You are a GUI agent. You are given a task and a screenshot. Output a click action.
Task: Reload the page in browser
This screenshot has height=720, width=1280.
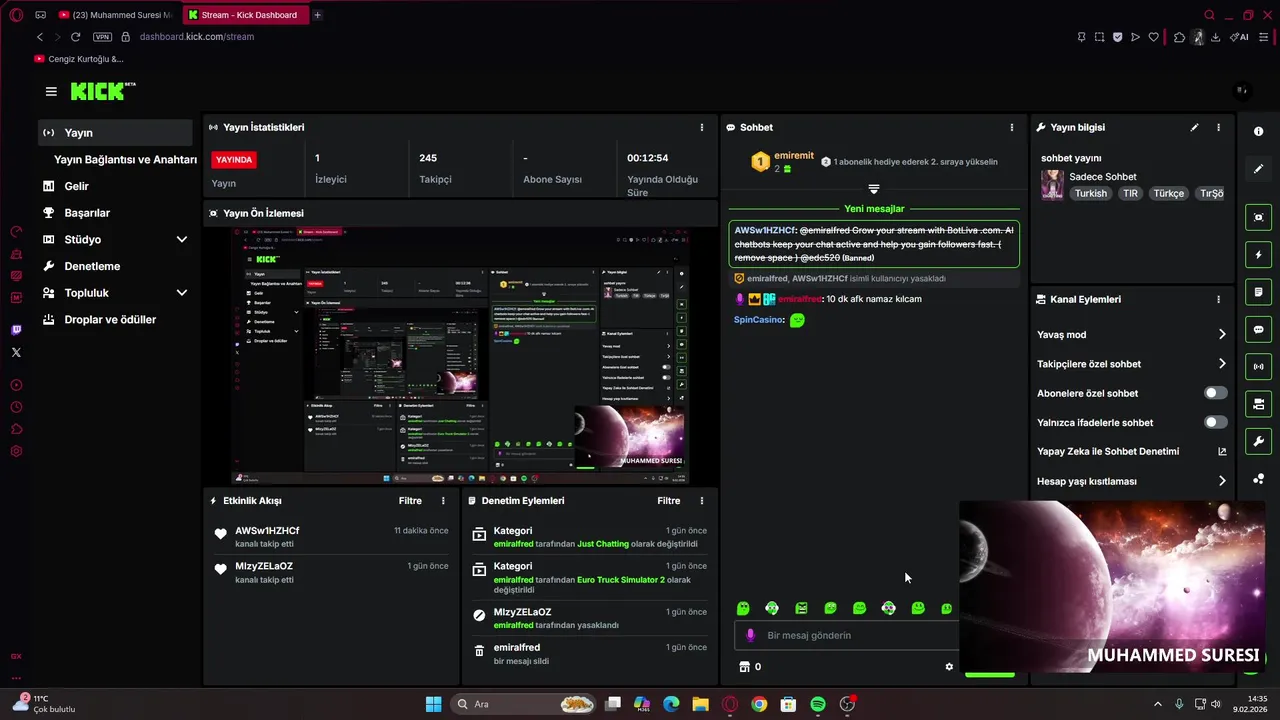click(75, 37)
